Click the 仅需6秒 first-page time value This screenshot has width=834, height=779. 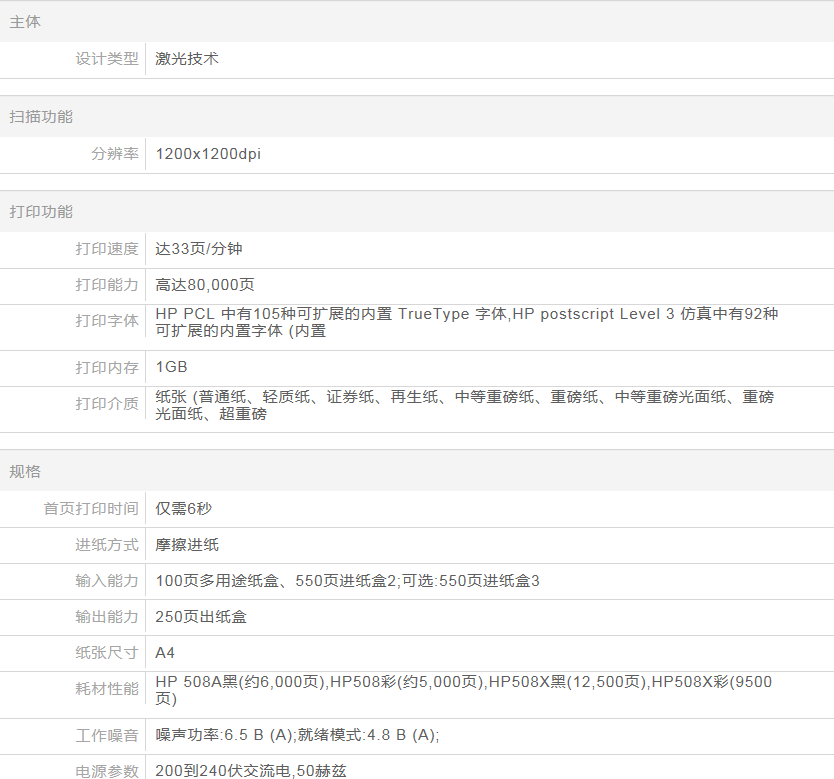183,509
